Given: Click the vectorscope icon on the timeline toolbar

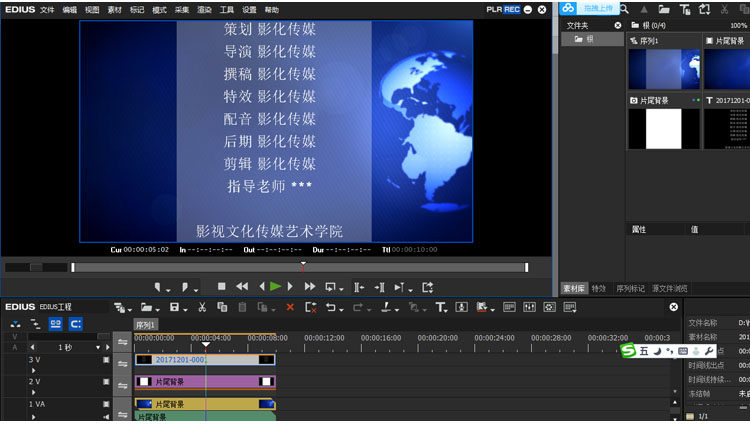Looking at the screenshot, I should click(x=550, y=307).
